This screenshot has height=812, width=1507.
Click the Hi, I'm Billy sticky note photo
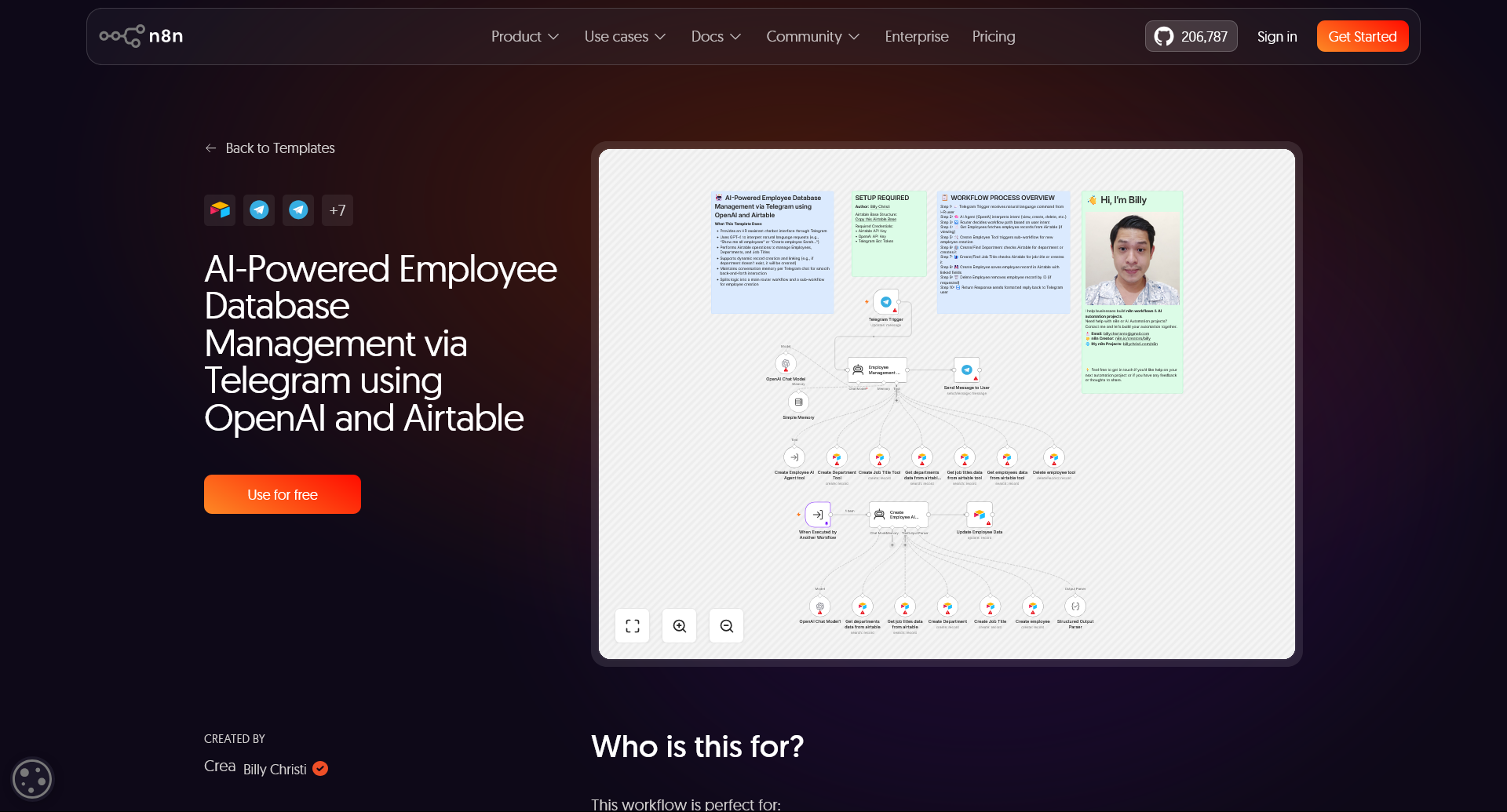pos(1132,258)
